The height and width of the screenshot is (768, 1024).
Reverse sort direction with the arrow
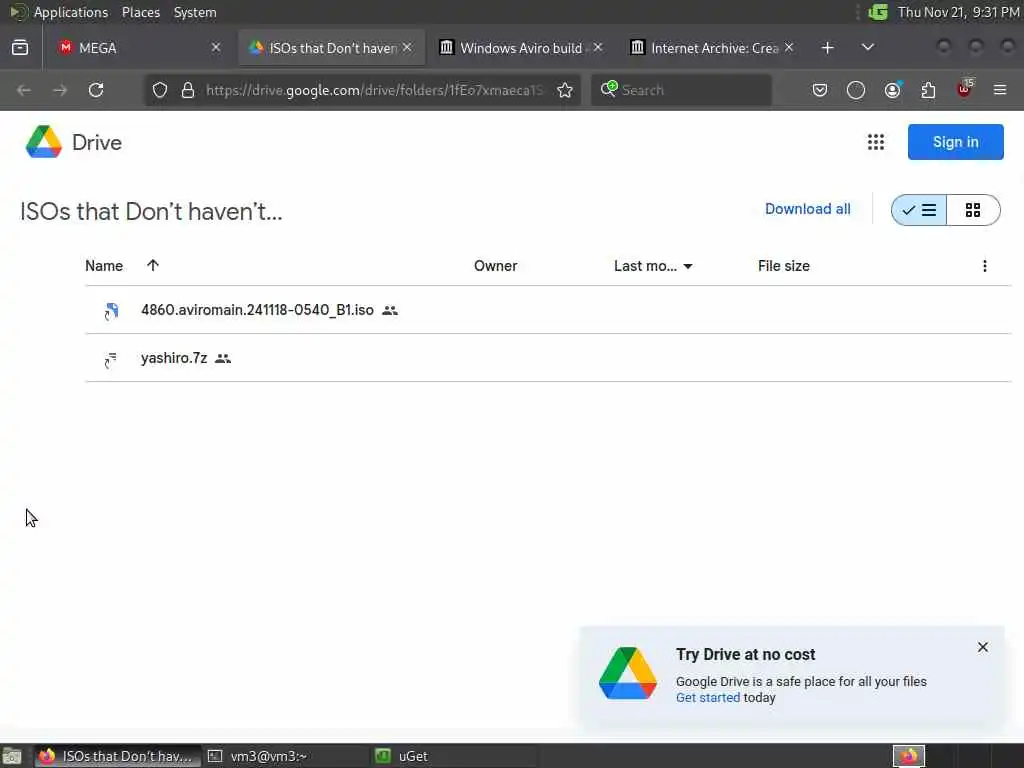tap(153, 265)
